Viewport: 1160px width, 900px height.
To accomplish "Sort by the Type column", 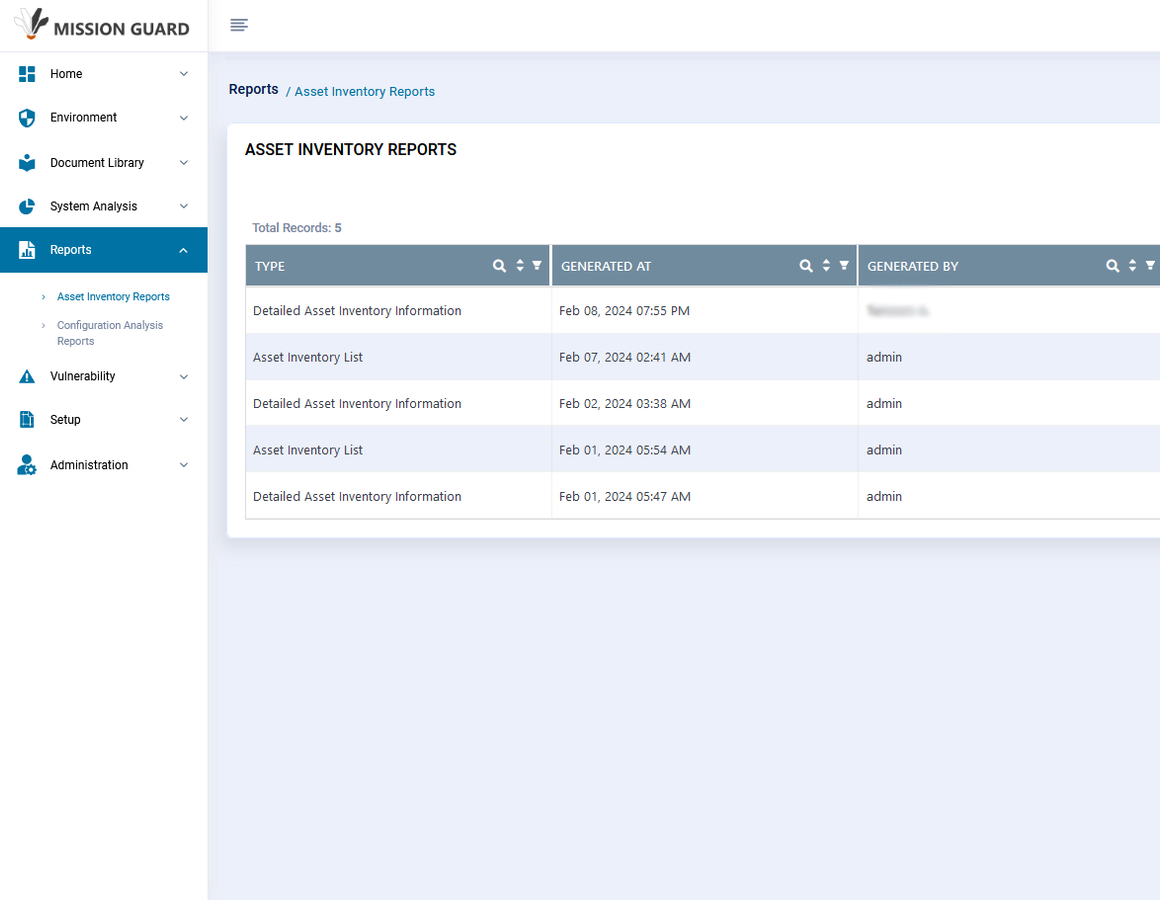I will [520, 265].
